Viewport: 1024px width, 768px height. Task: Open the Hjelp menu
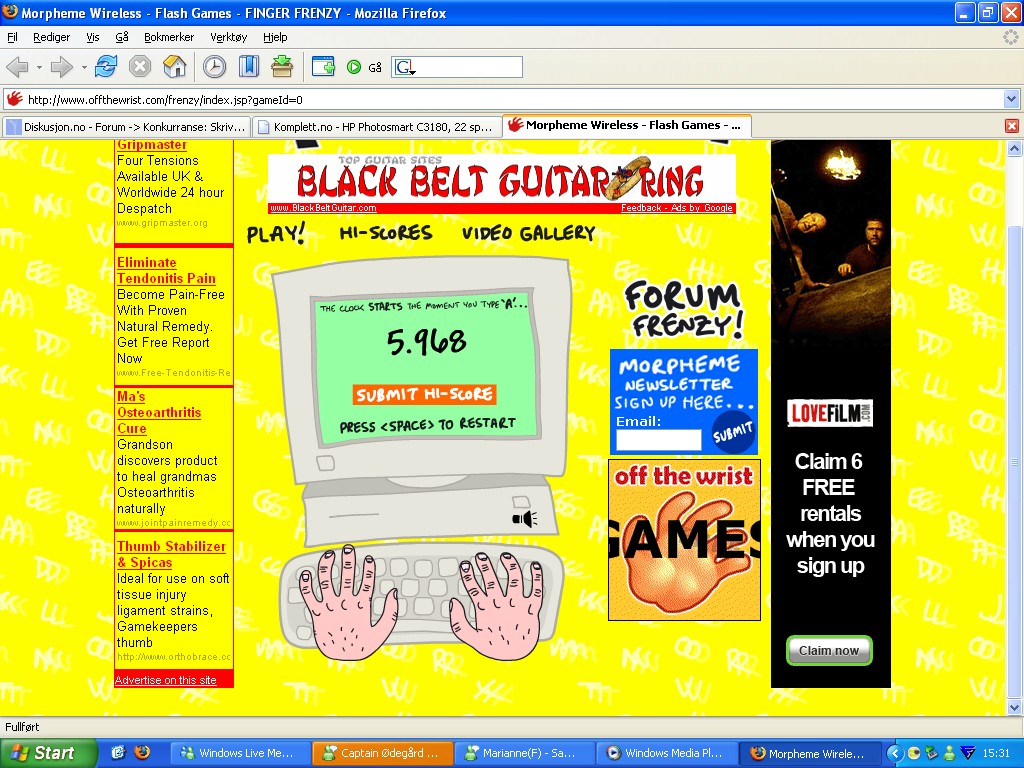[275, 37]
